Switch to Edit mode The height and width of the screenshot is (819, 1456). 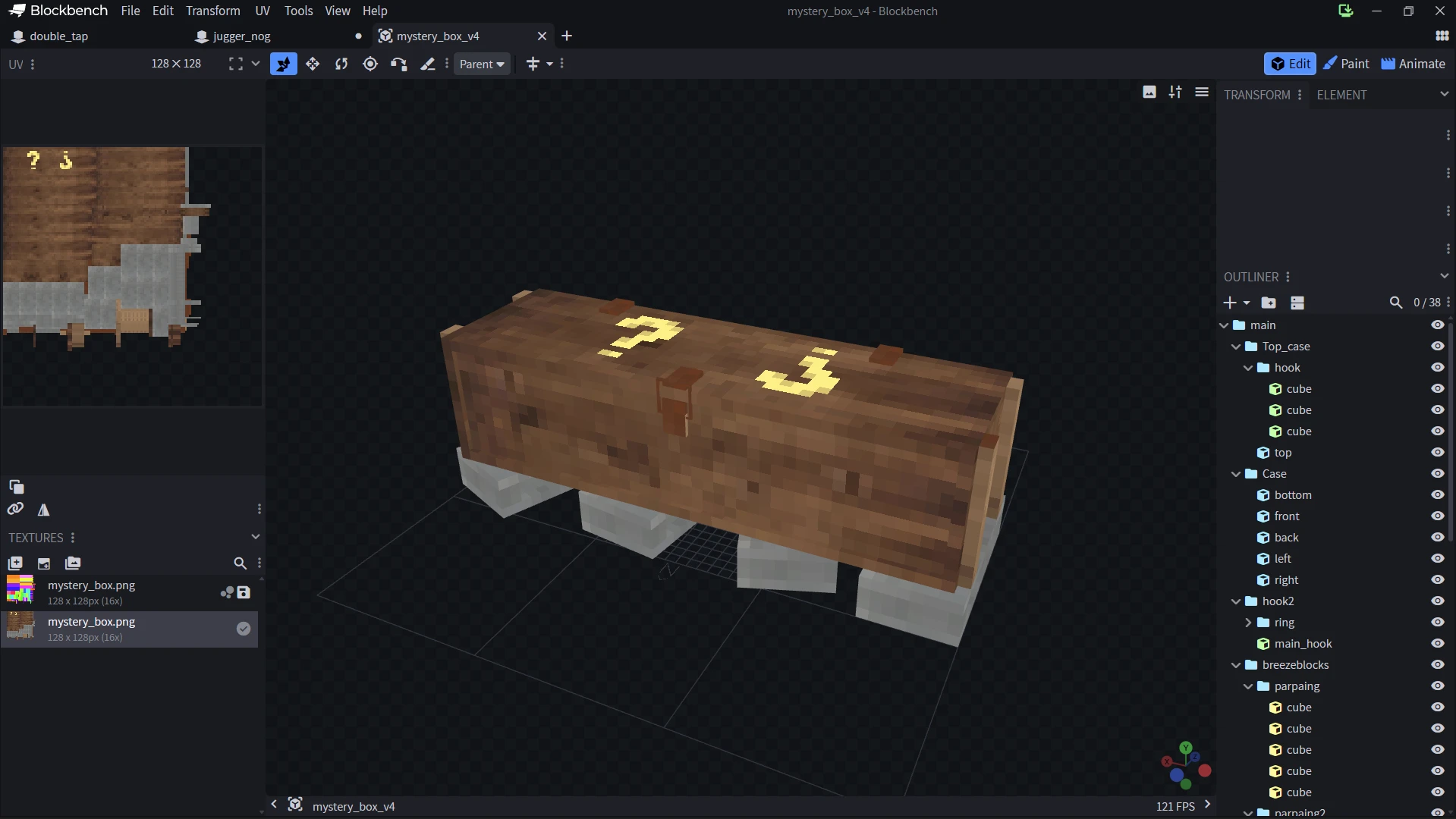coord(1290,64)
